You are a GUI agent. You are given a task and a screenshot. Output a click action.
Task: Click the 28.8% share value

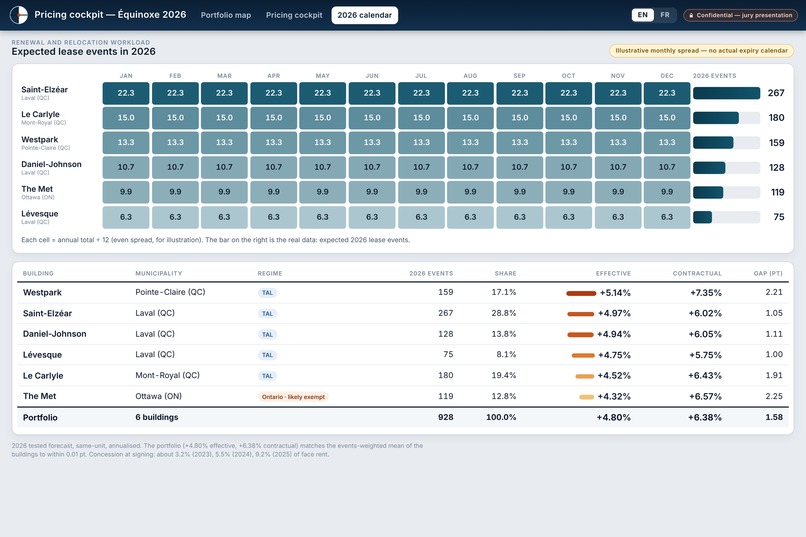coord(504,313)
